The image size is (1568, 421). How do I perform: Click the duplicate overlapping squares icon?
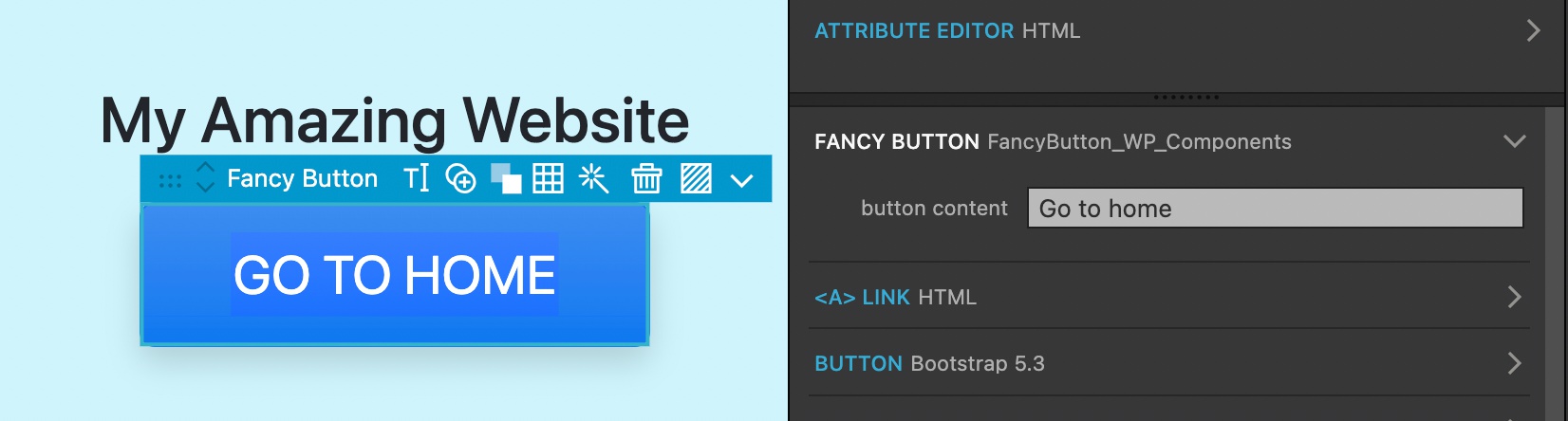tap(506, 178)
